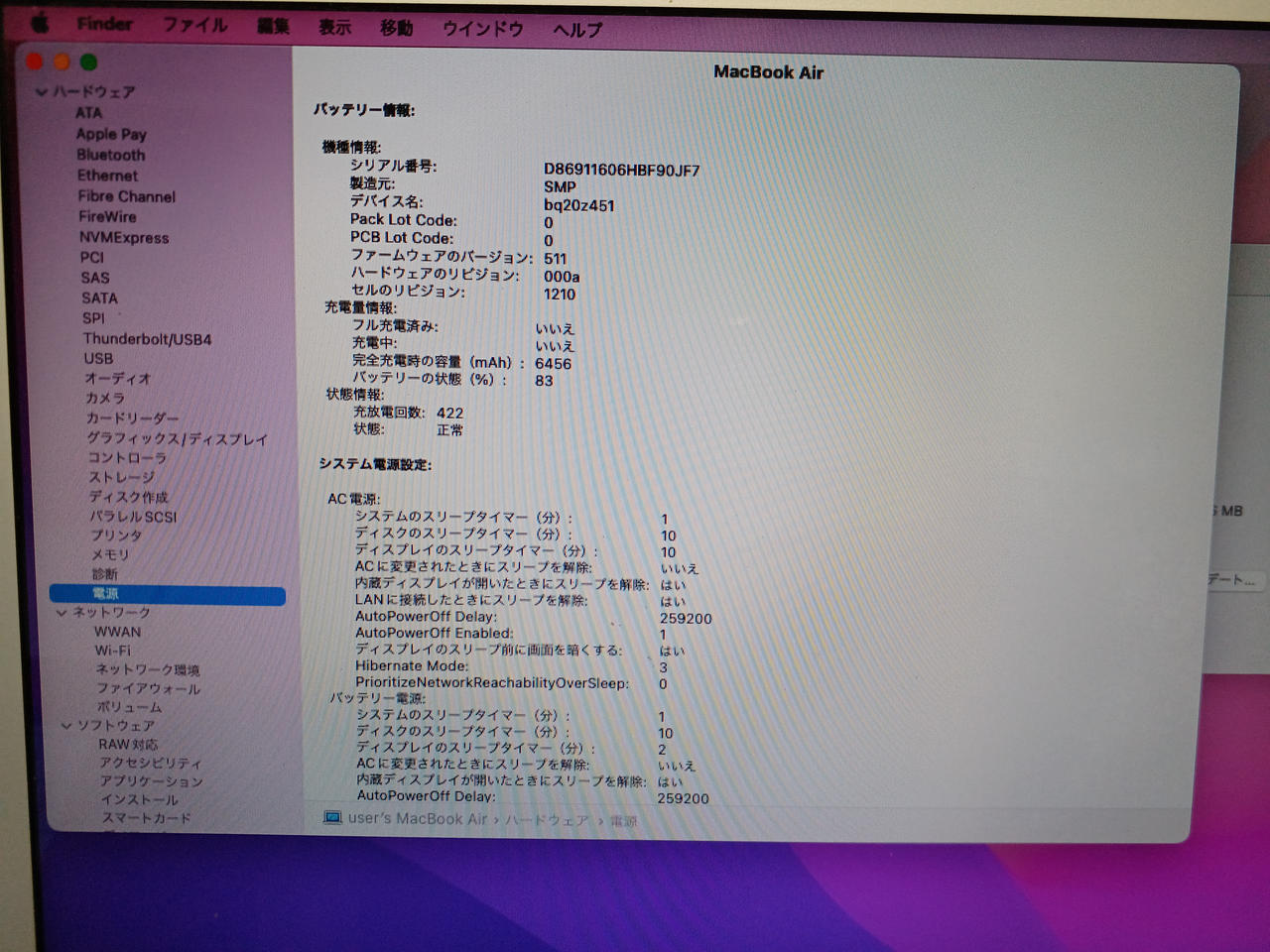Open the Finder menu
The height and width of the screenshot is (952, 1270).
104,23
